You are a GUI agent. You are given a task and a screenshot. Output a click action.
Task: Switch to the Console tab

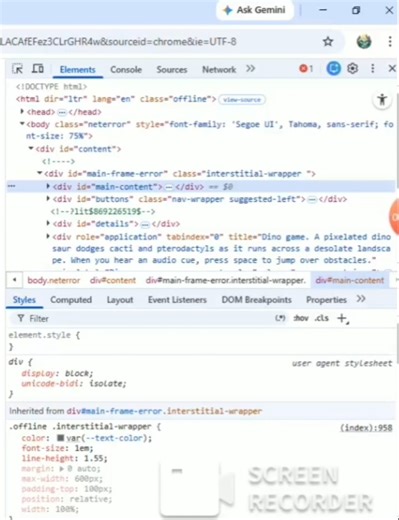point(126,69)
